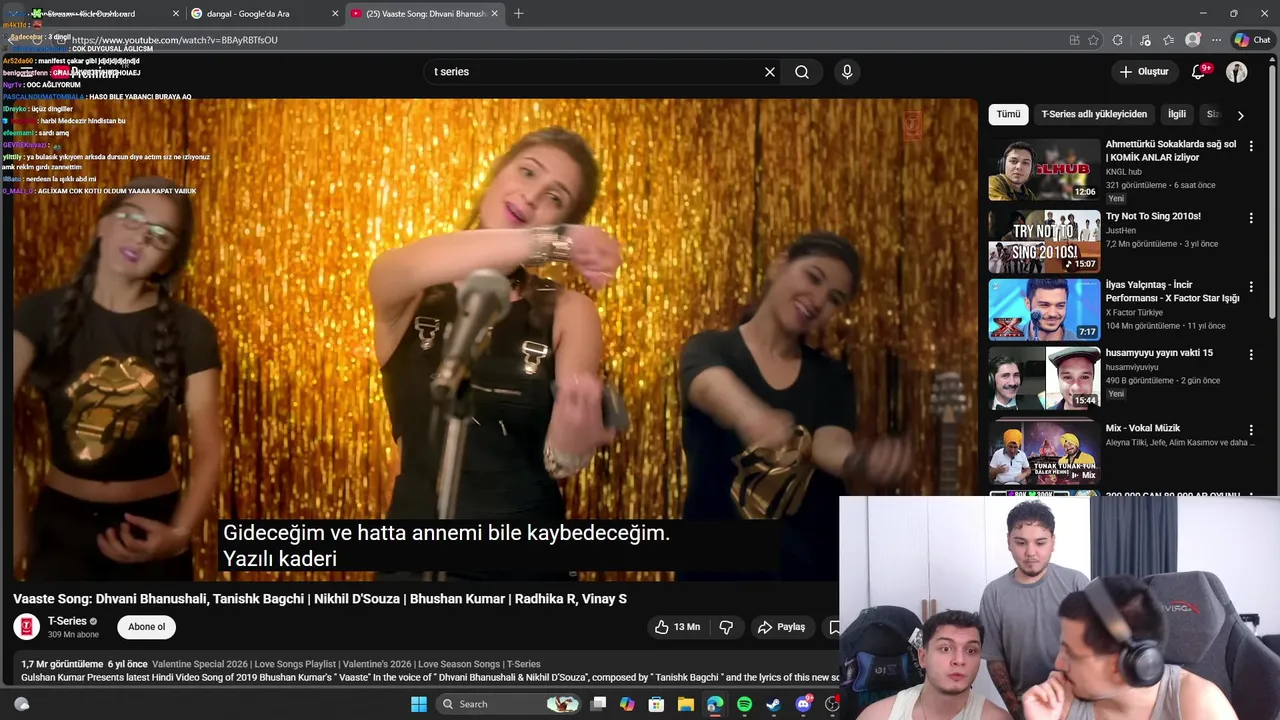Open 'husamyuyu yayın vakti 15' title
Image resolution: width=1280 pixels, height=720 pixels.
pos(1159,353)
